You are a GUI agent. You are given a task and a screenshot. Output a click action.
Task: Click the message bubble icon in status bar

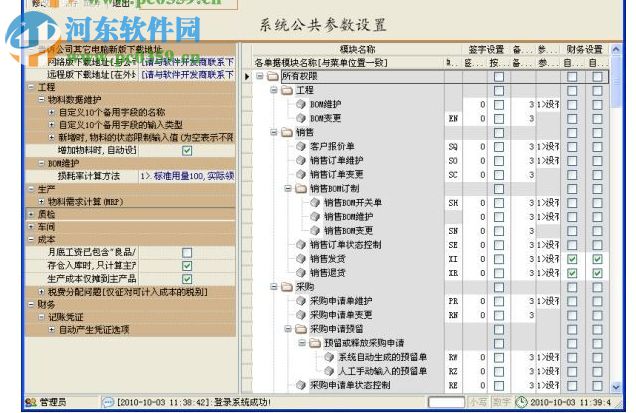point(108,402)
